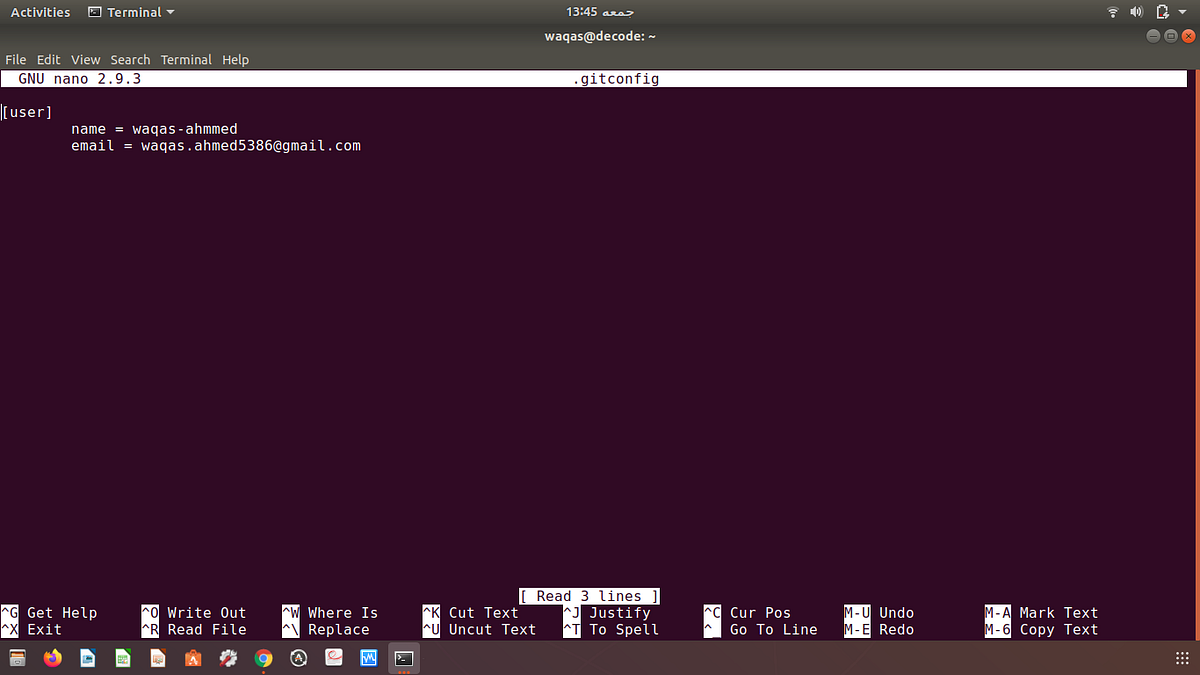Click the '^G Get Help' shortcut
Viewport: 1200px width, 675px height.
click(49, 613)
